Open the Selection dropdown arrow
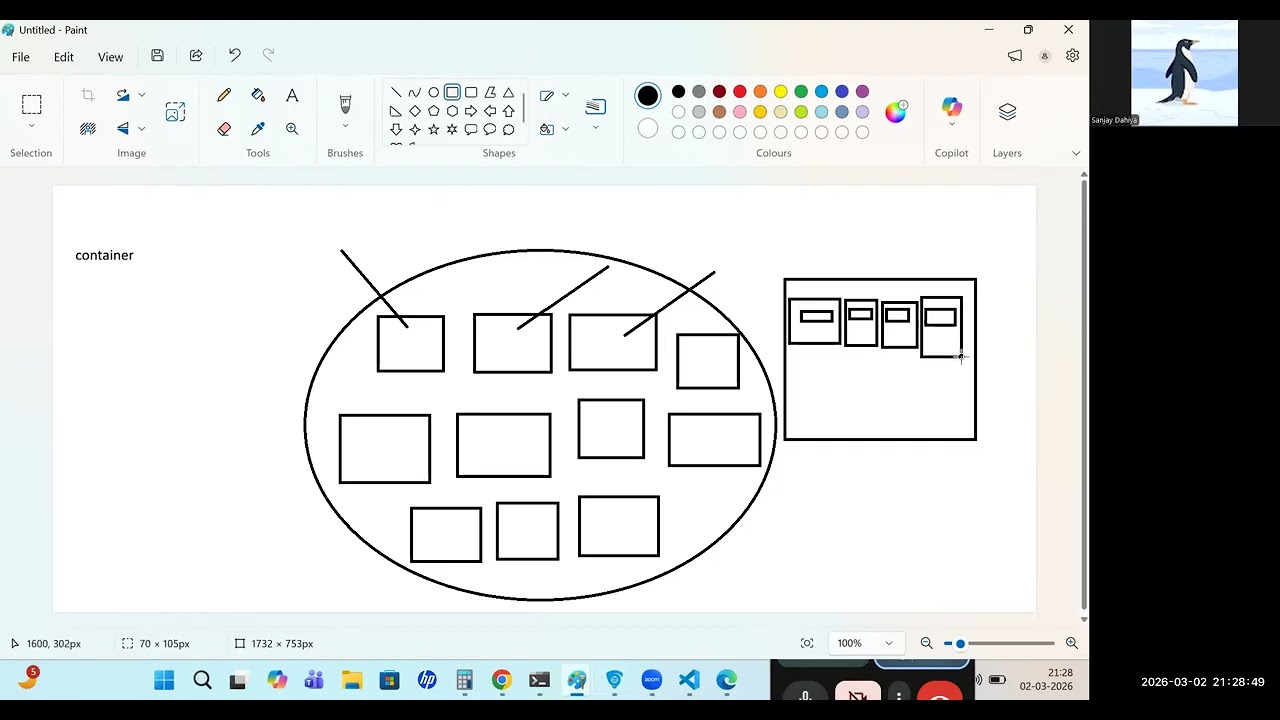 tap(31, 126)
